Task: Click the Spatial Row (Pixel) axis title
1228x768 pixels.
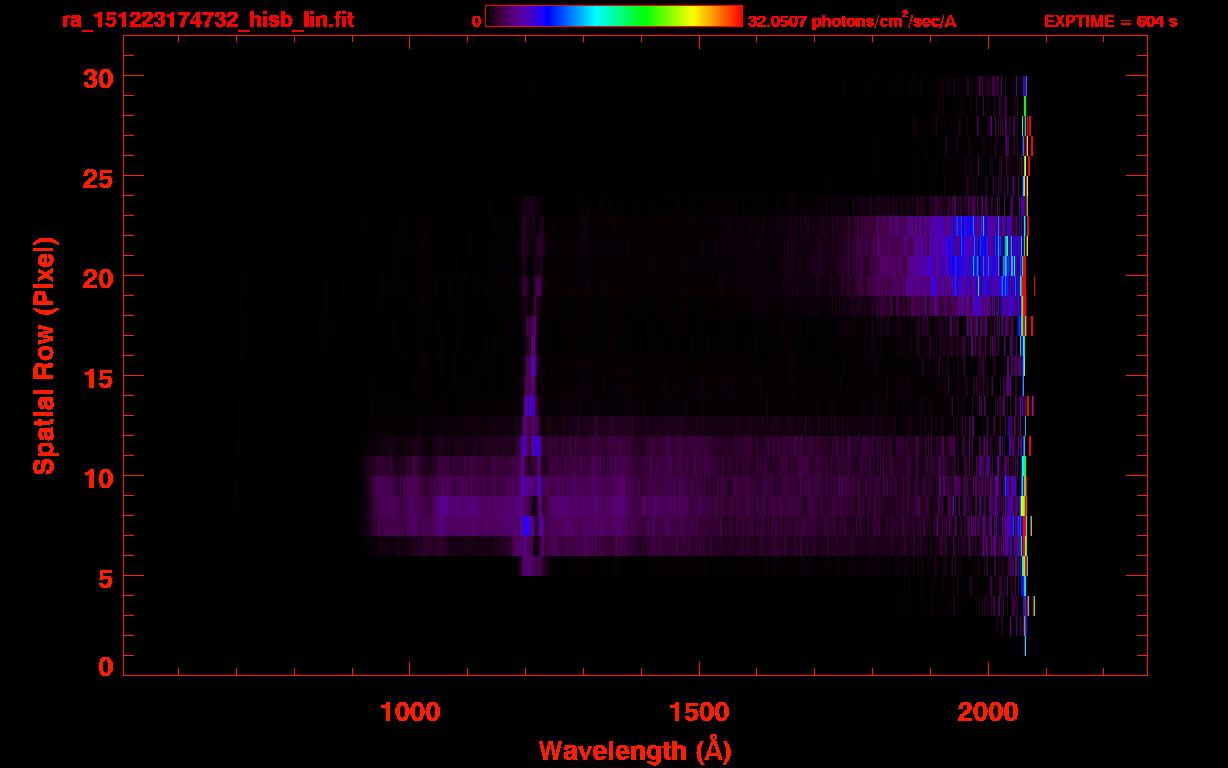Action: pos(44,356)
